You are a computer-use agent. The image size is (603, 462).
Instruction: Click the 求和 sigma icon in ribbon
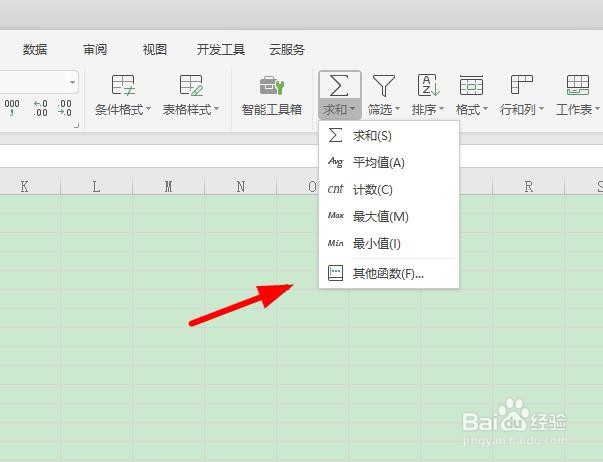[x=340, y=85]
